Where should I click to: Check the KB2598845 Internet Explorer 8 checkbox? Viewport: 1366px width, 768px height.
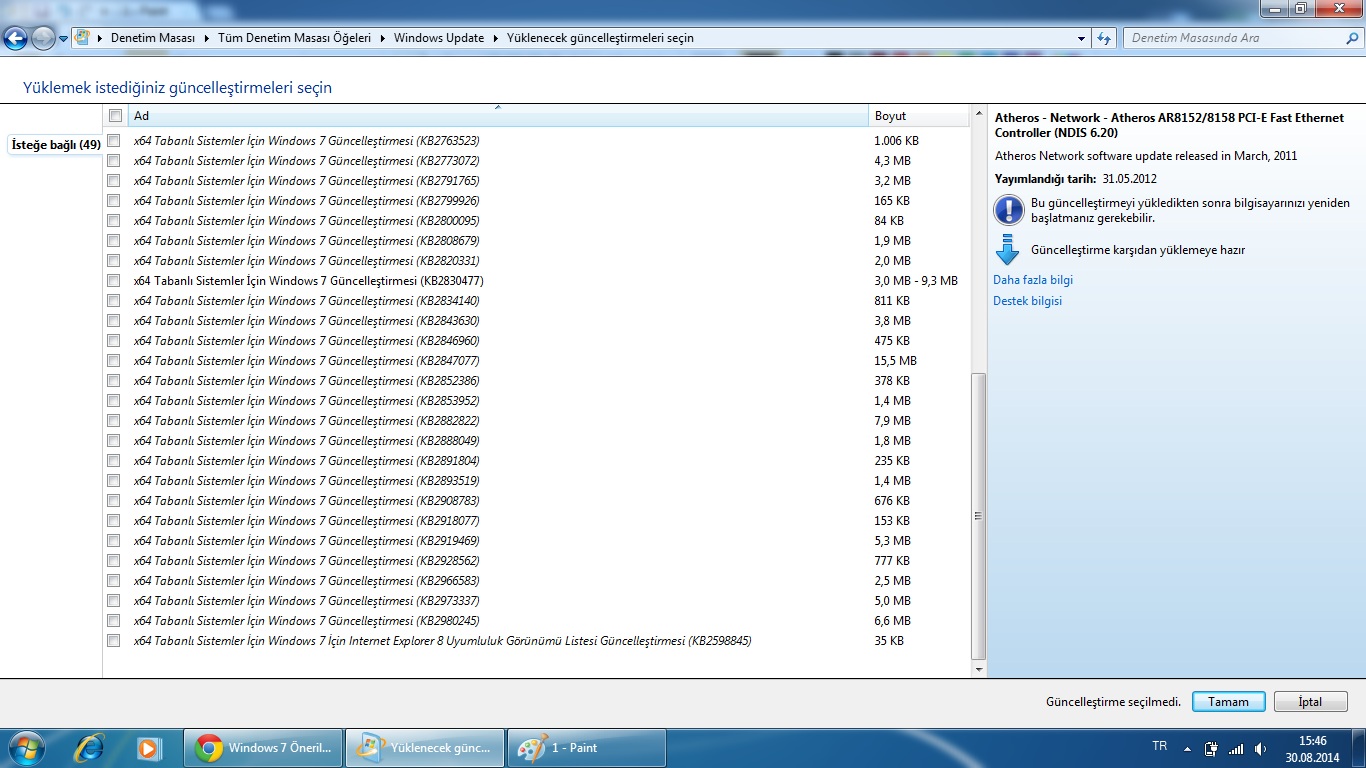[x=114, y=640]
